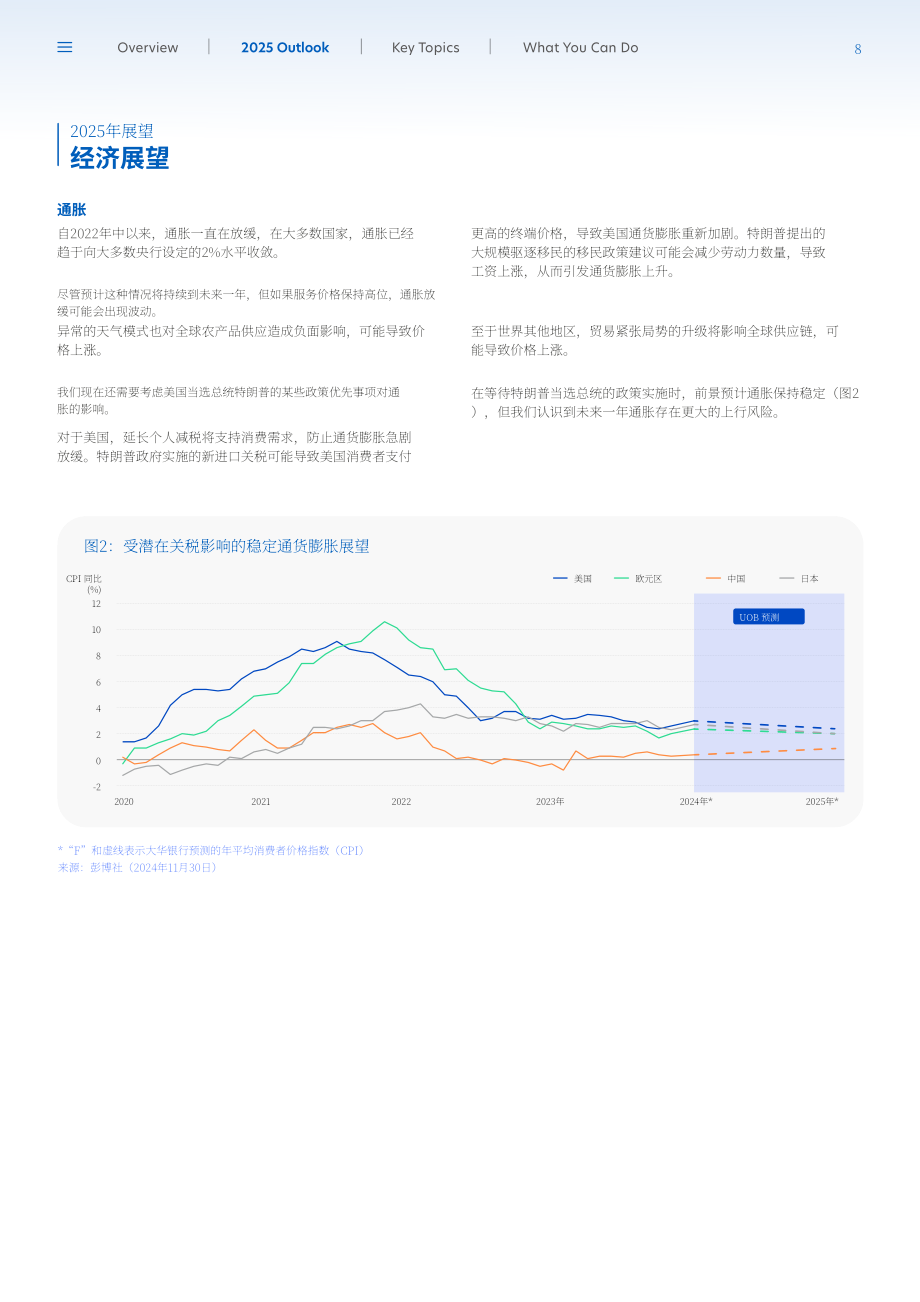Image resolution: width=920 pixels, height=1302 pixels.
Task: Click x-axis label 2022
Action: [x=401, y=802]
